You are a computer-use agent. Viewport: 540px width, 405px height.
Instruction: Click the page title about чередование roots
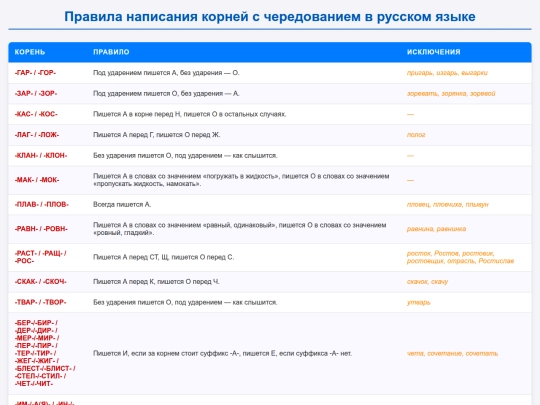(270, 17)
